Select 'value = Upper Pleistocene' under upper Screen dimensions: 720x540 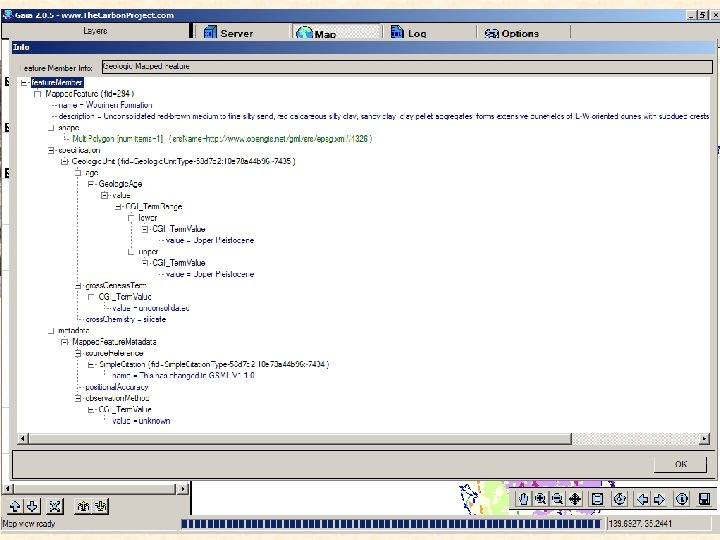coord(210,274)
